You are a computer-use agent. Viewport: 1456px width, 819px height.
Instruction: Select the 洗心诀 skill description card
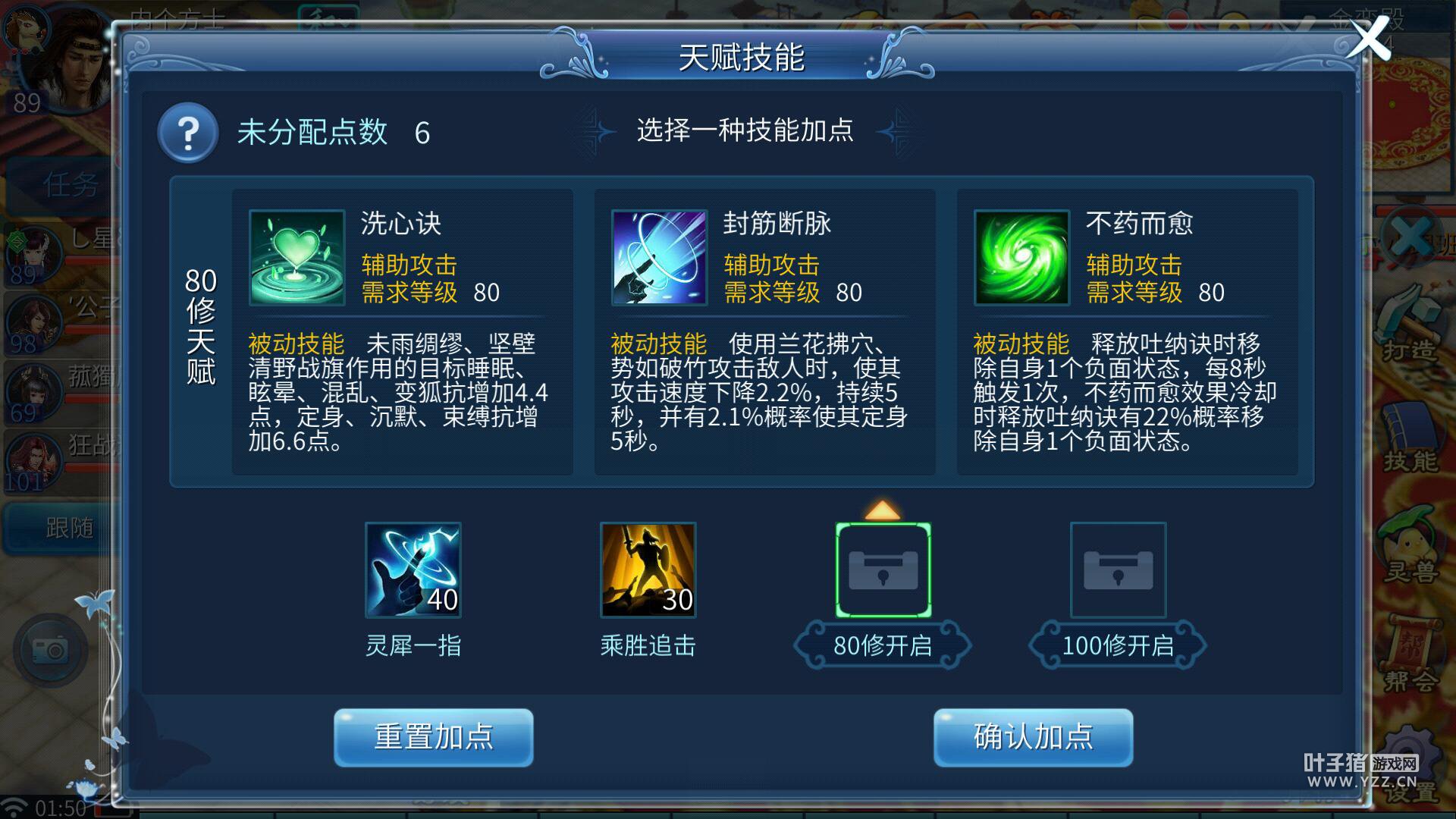point(403,332)
